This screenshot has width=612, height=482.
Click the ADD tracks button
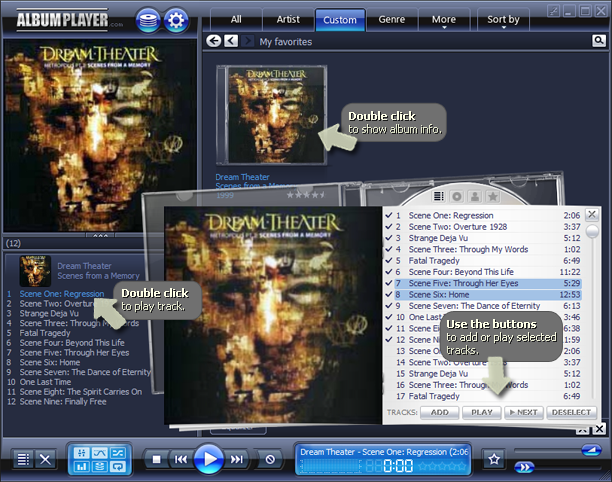(x=439, y=413)
